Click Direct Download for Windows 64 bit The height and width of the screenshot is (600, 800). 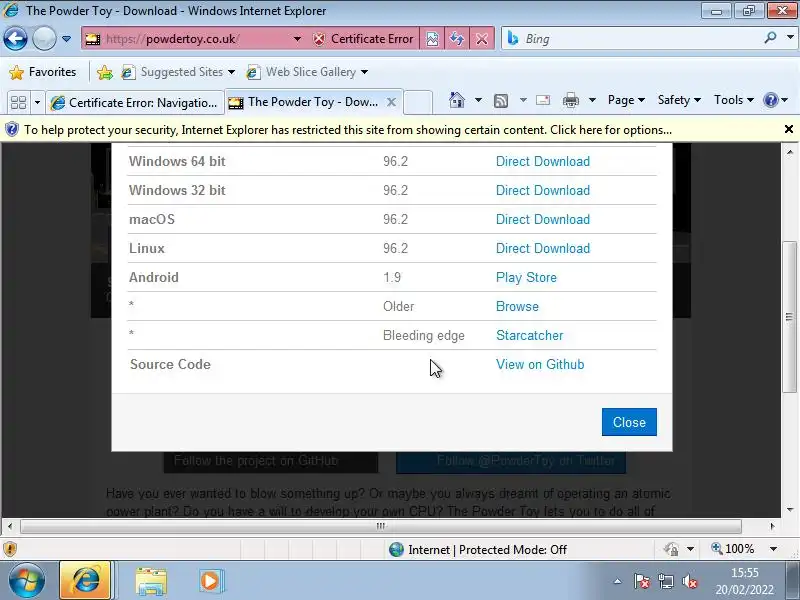[x=543, y=161]
